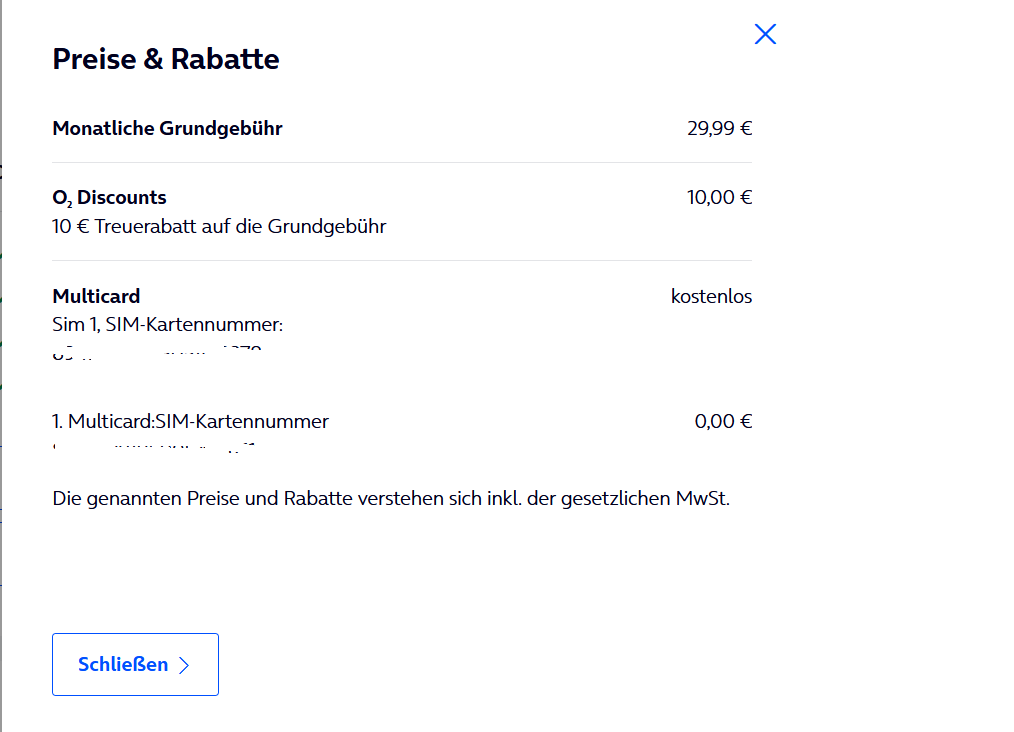The height and width of the screenshot is (732, 1014).
Task: Close the Preise & Rabatte dialog with X
Action: tap(765, 34)
